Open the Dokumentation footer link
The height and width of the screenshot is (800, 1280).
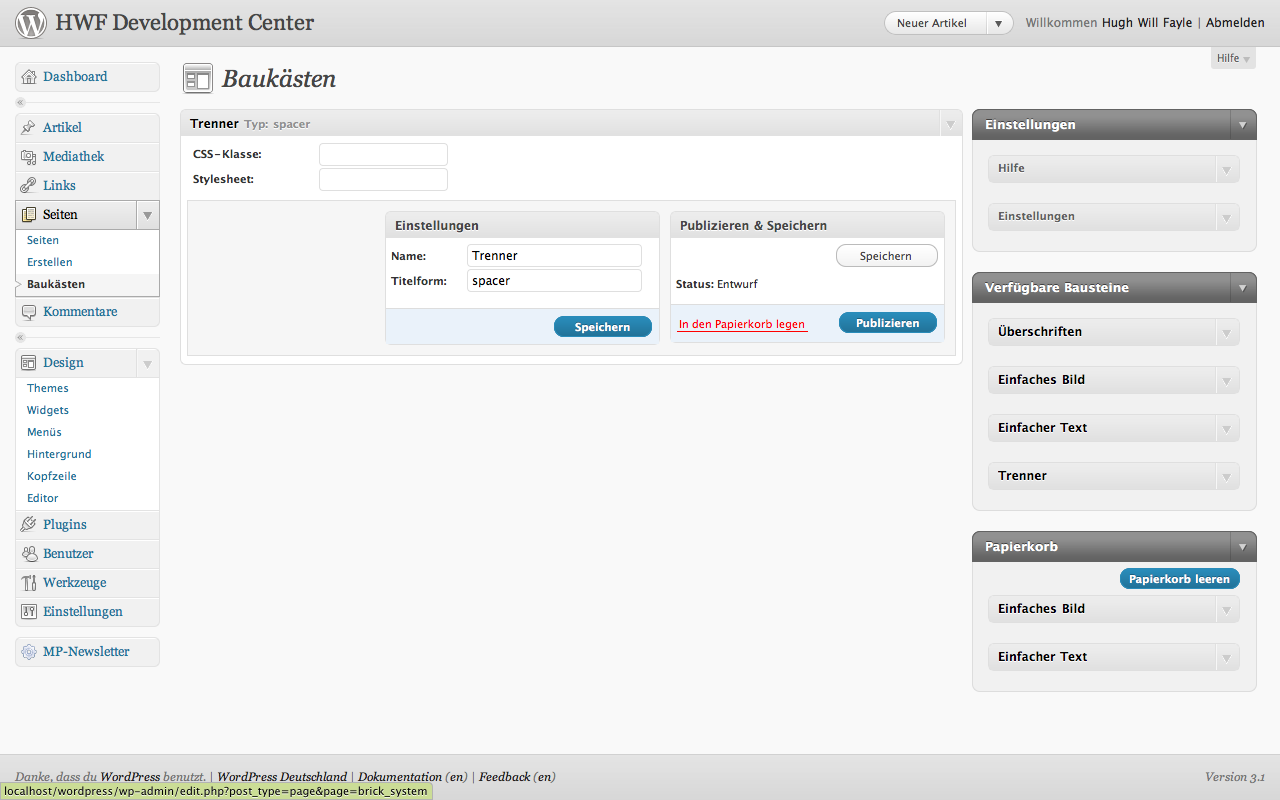point(412,777)
